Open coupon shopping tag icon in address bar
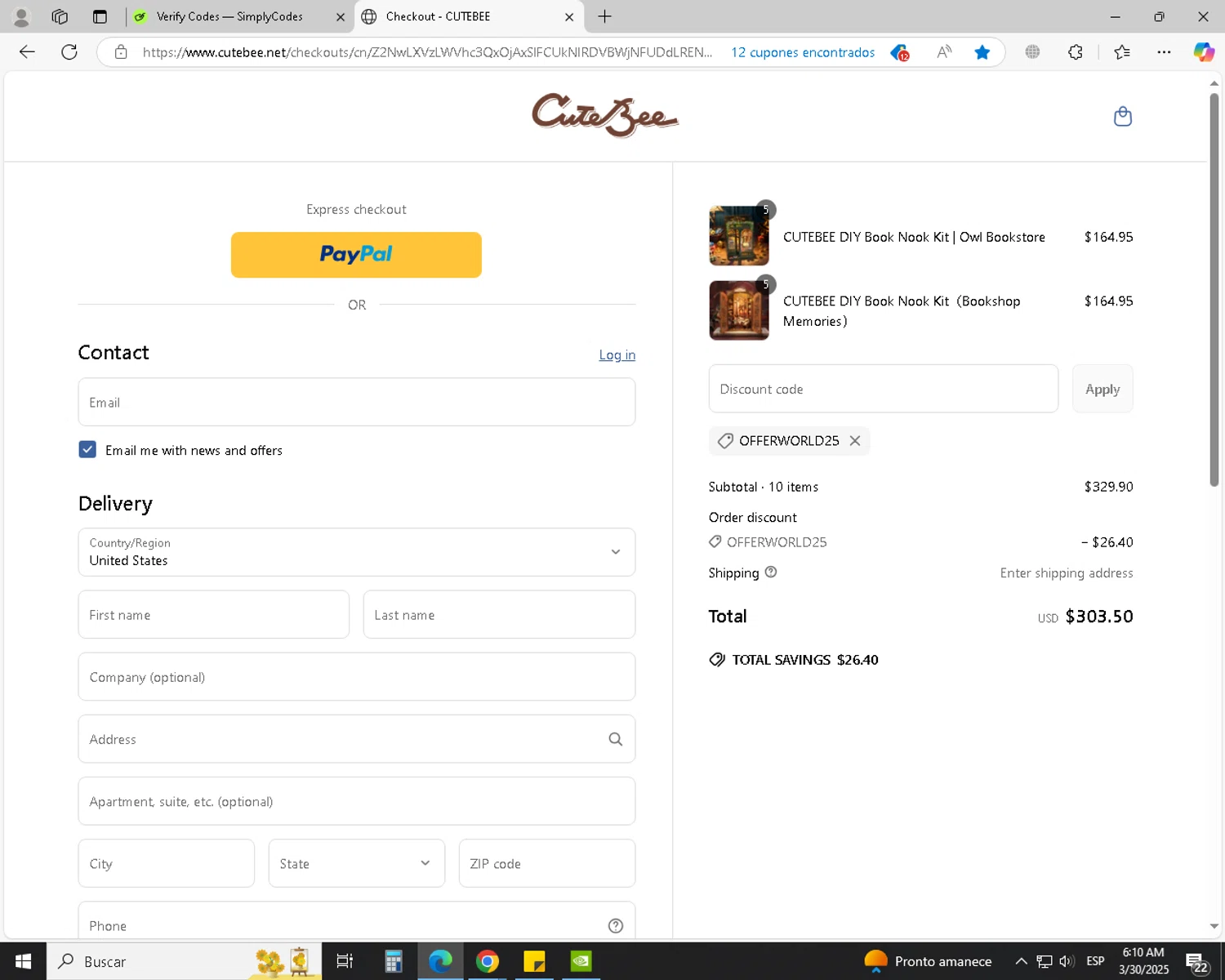This screenshot has width=1225, height=980. coord(900,52)
